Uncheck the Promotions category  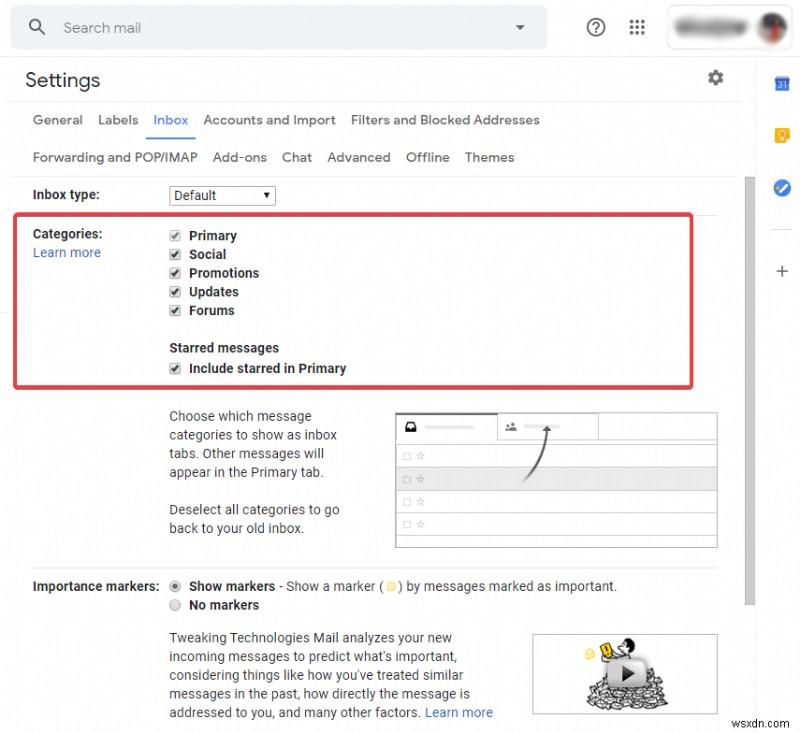176,273
